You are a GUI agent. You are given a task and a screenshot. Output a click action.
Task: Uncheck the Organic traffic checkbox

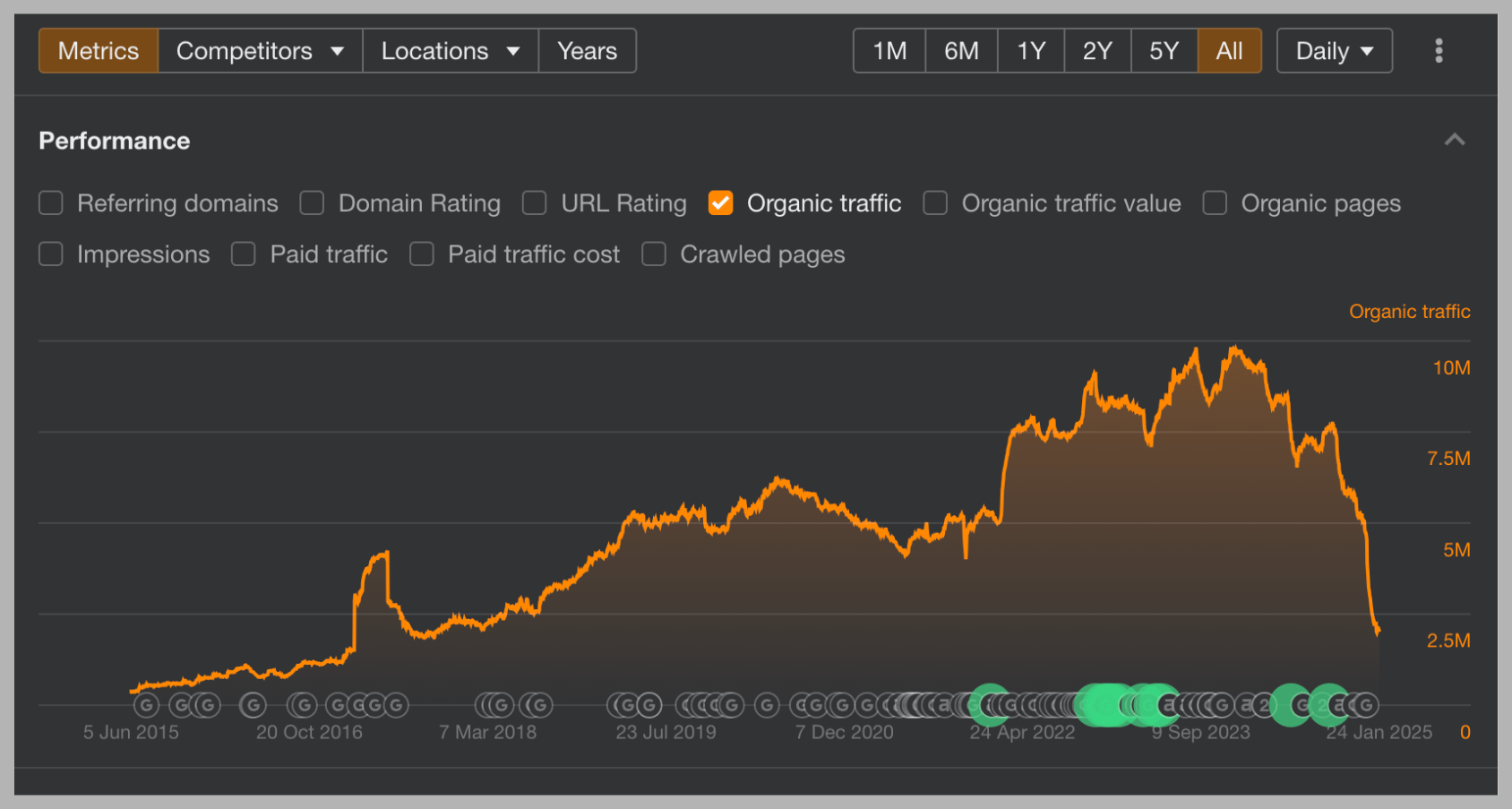[x=721, y=203]
